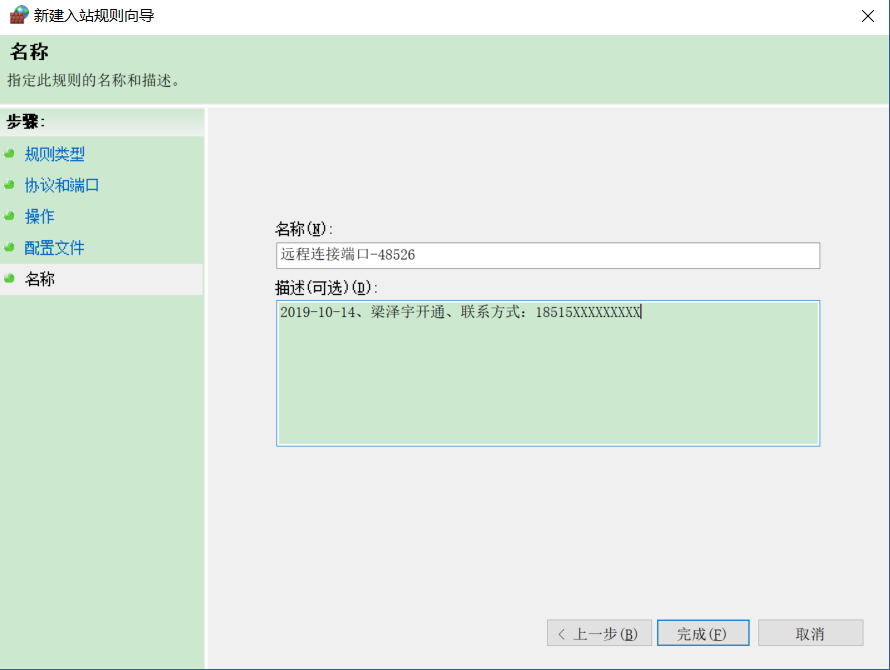Click the green bullet beside 规则类型
890x670 pixels.
tap(10, 154)
